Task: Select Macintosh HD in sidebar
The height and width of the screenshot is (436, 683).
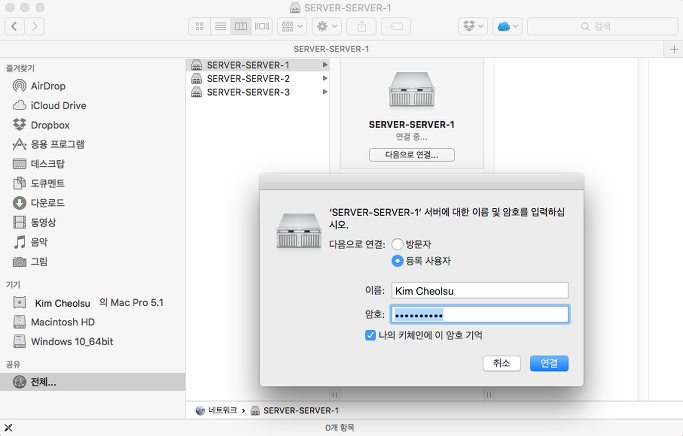Action: tap(54, 322)
